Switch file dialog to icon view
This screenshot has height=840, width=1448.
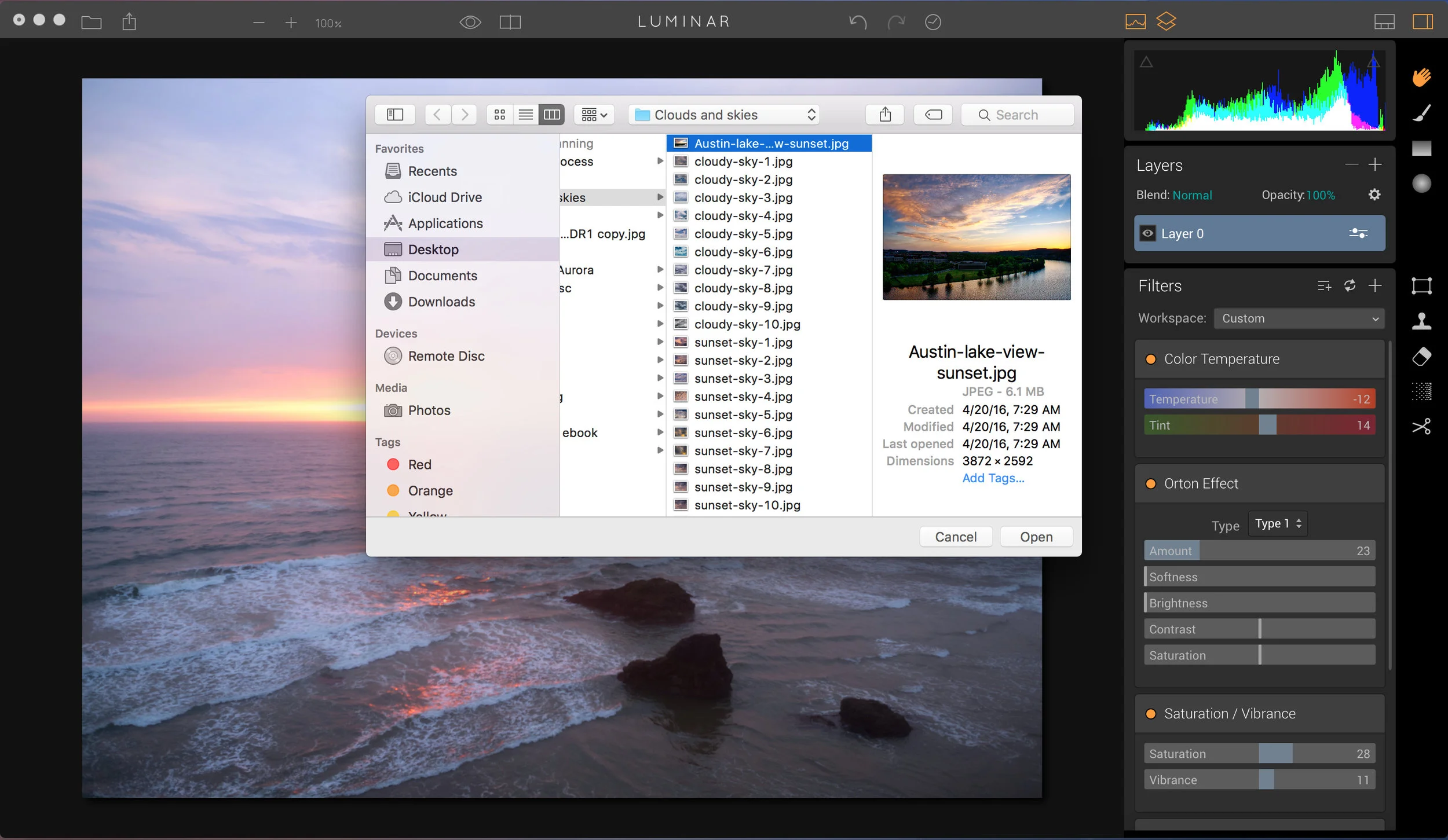[x=500, y=115]
